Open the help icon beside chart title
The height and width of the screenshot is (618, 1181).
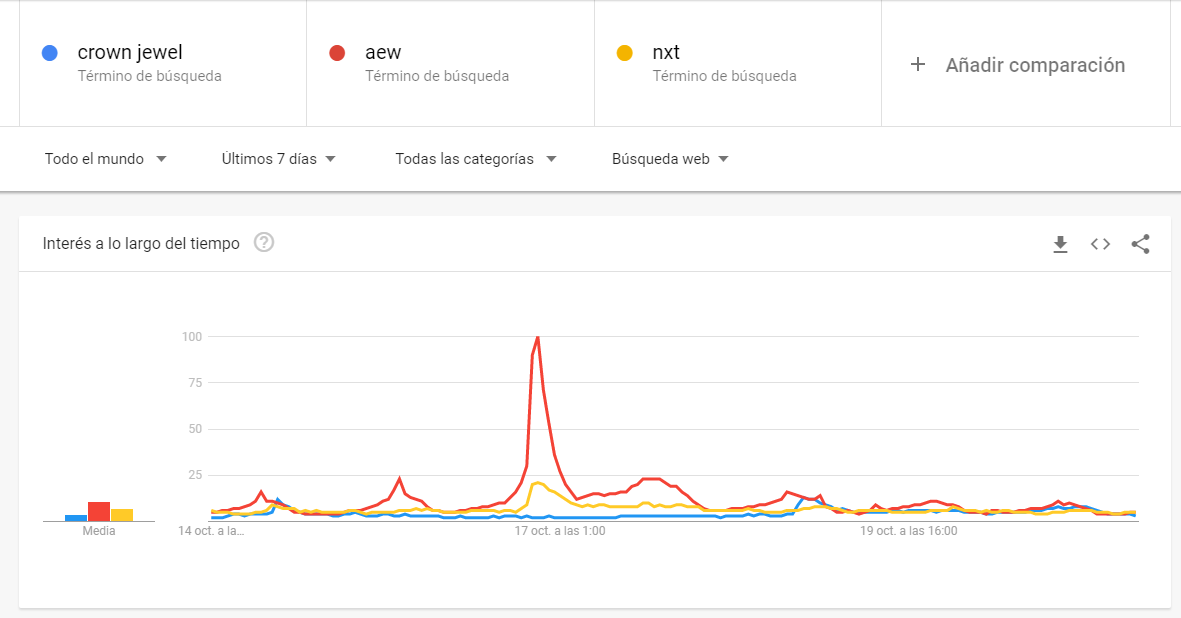coord(264,242)
